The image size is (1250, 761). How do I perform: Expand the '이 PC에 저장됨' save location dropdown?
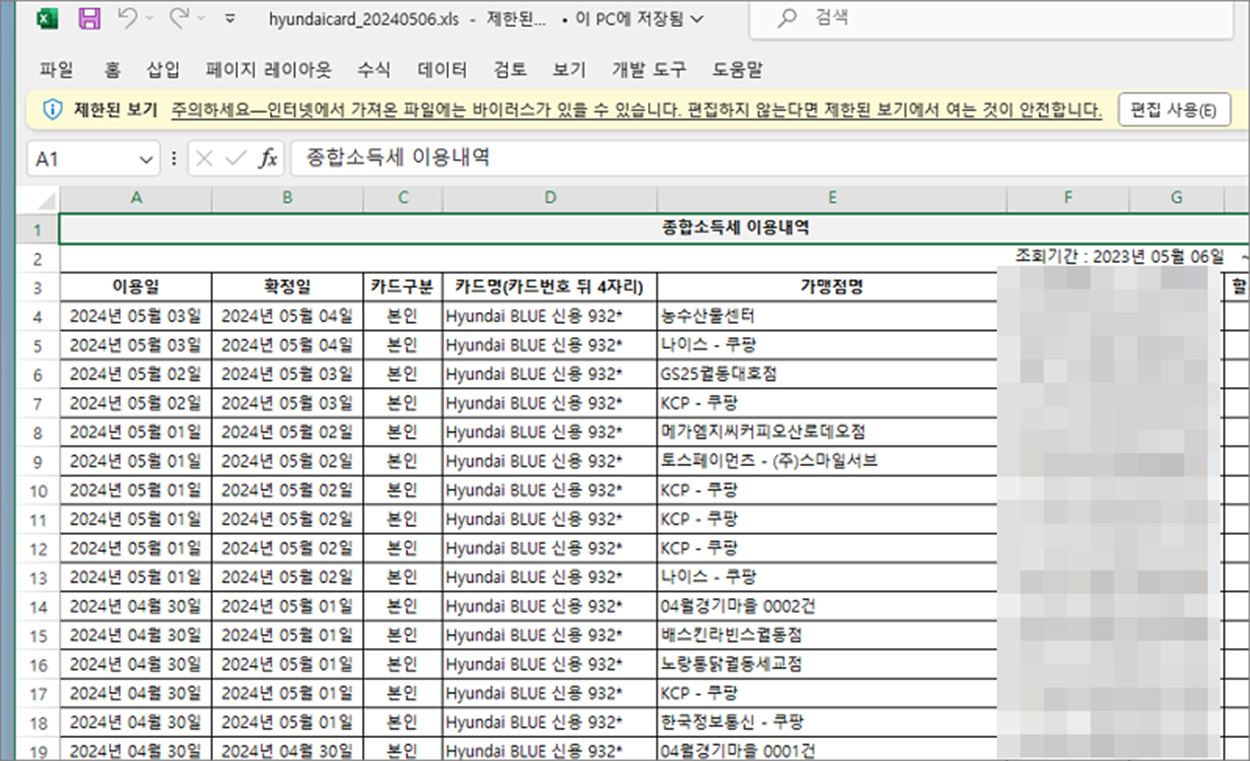tap(696, 19)
